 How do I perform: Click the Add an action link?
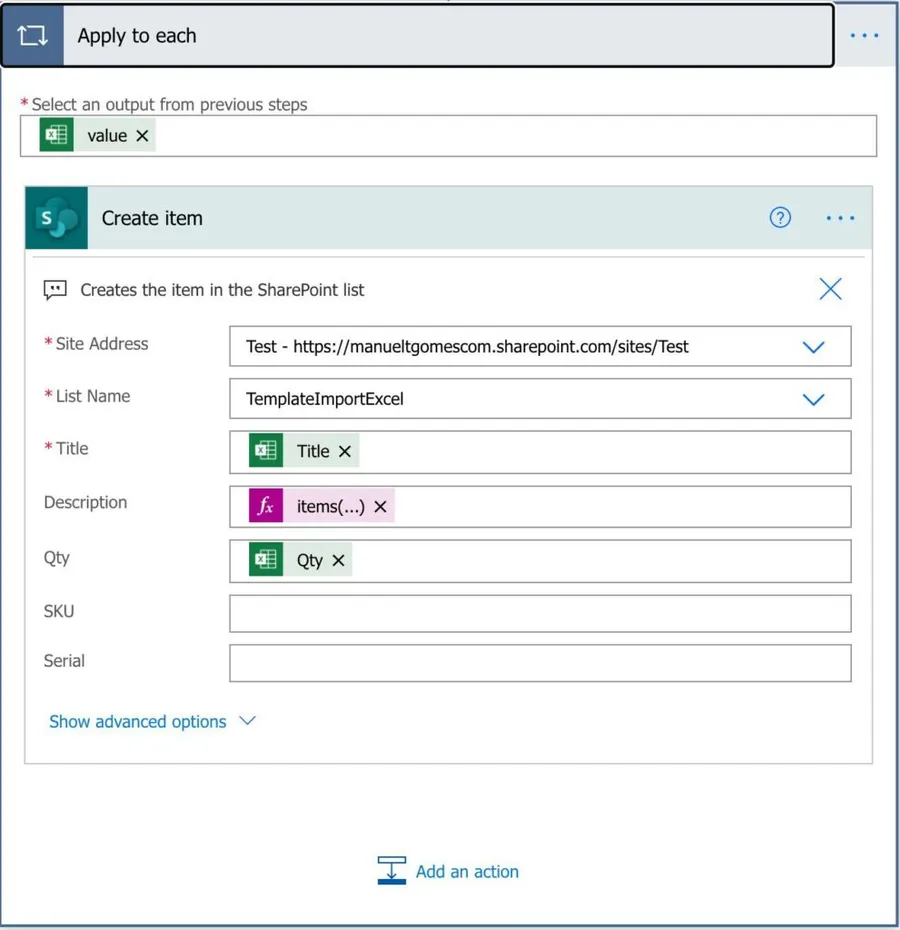click(x=467, y=871)
